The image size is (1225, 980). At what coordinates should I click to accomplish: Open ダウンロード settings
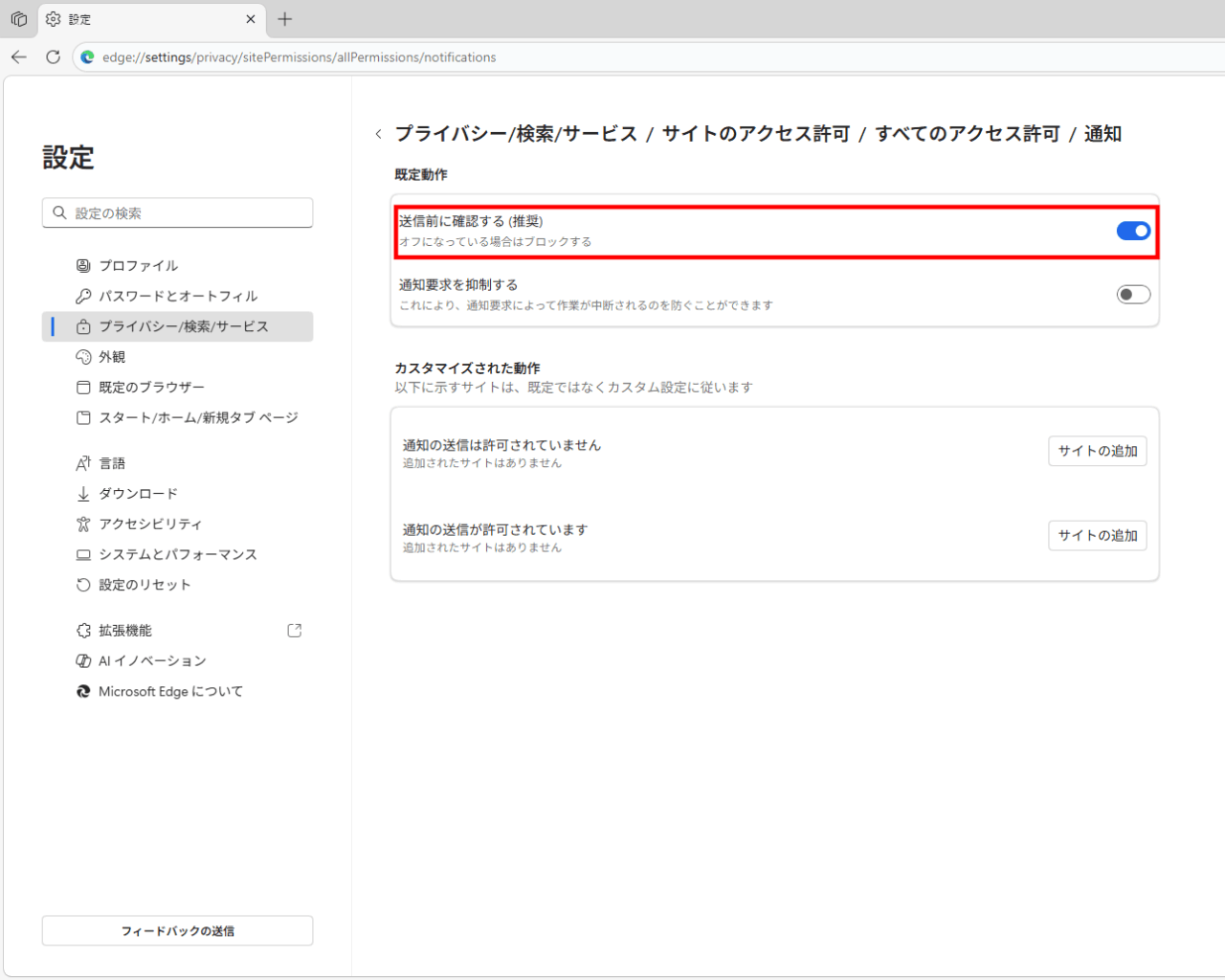click(138, 494)
